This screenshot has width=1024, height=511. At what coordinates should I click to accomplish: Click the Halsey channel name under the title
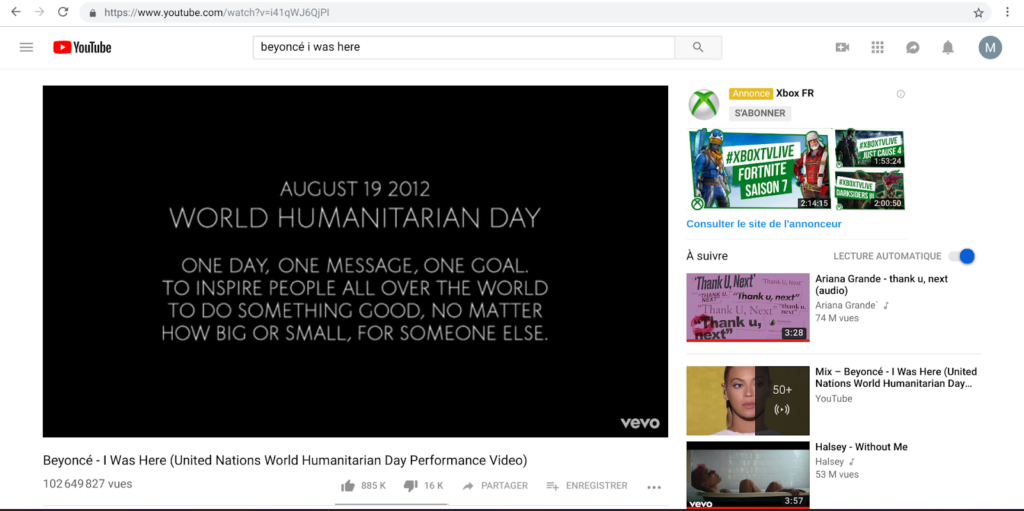click(x=830, y=462)
